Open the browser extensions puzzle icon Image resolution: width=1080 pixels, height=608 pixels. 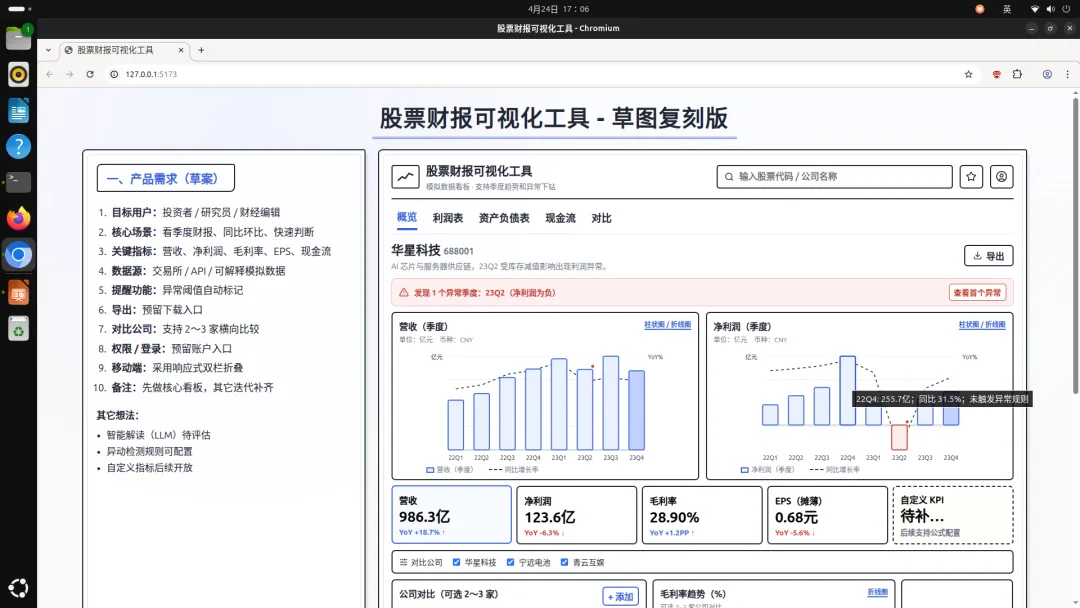pos(1017,74)
